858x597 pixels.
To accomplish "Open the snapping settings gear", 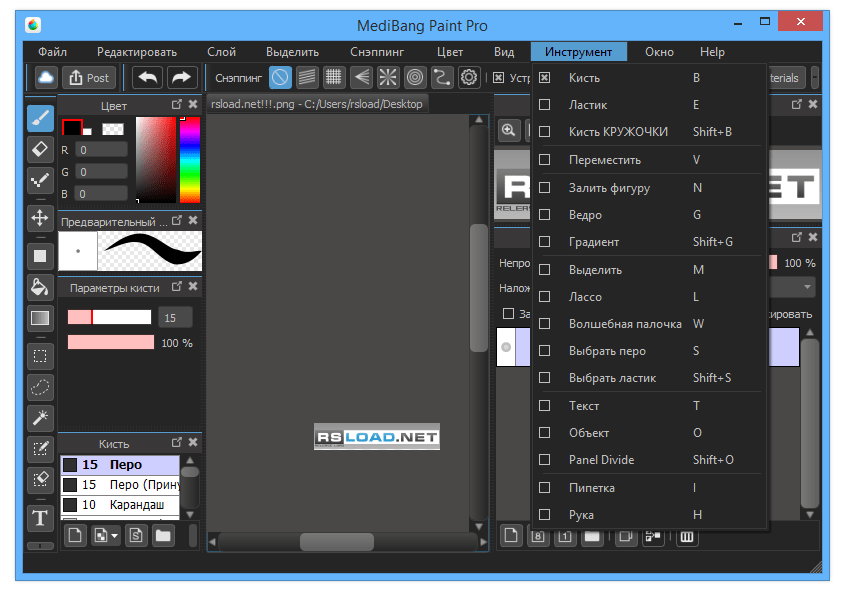I will 468,77.
